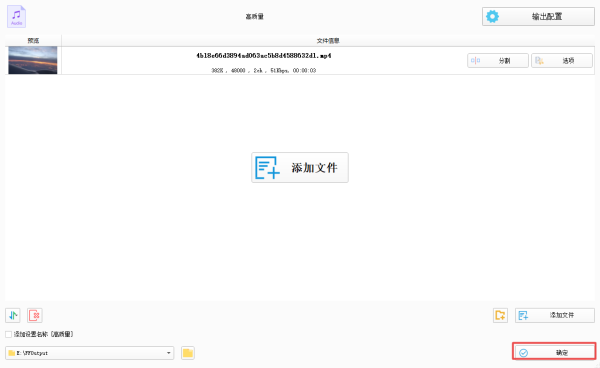600x368 pixels.
Task: Select the 预览 column header
Action: pos(33,41)
